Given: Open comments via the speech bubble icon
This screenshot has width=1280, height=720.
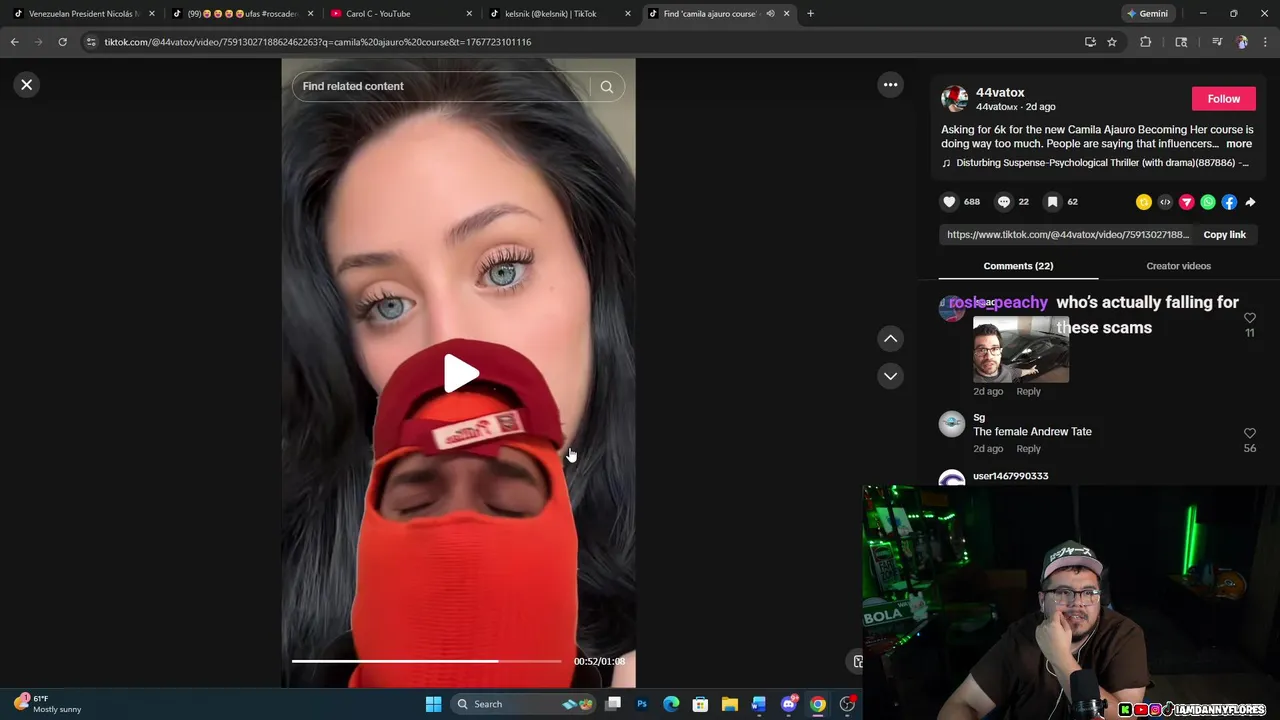Looking at the screenshot, I should [x=1004, y=202].
